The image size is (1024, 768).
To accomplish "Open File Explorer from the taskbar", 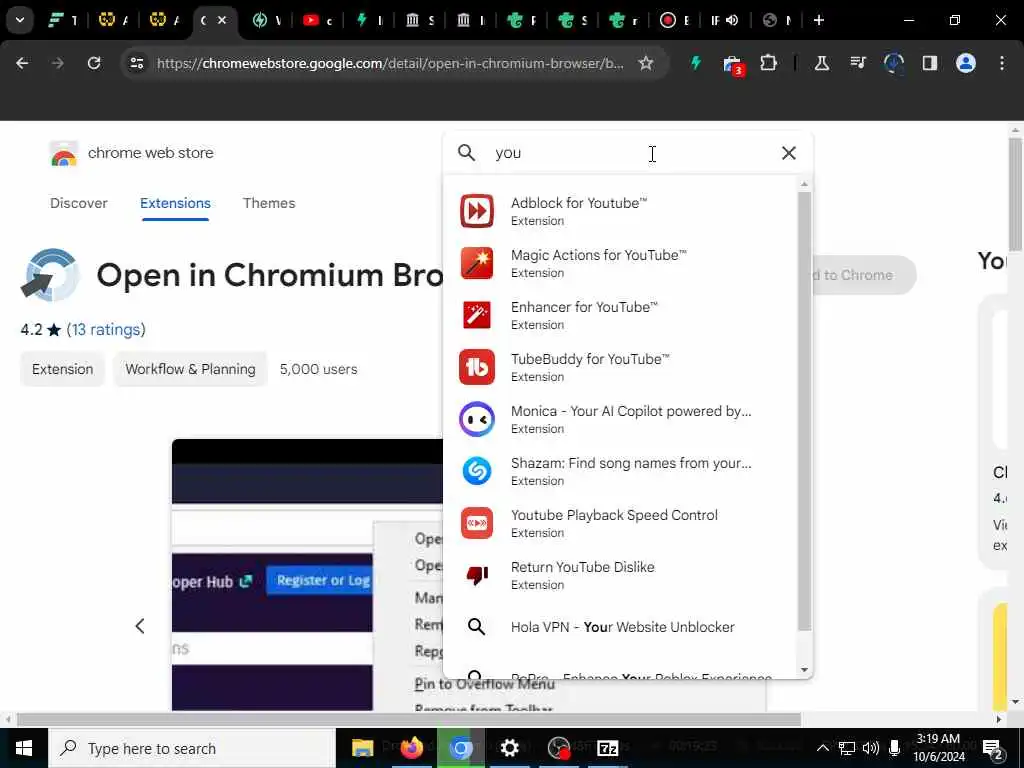I will click(x=362, y=748).
